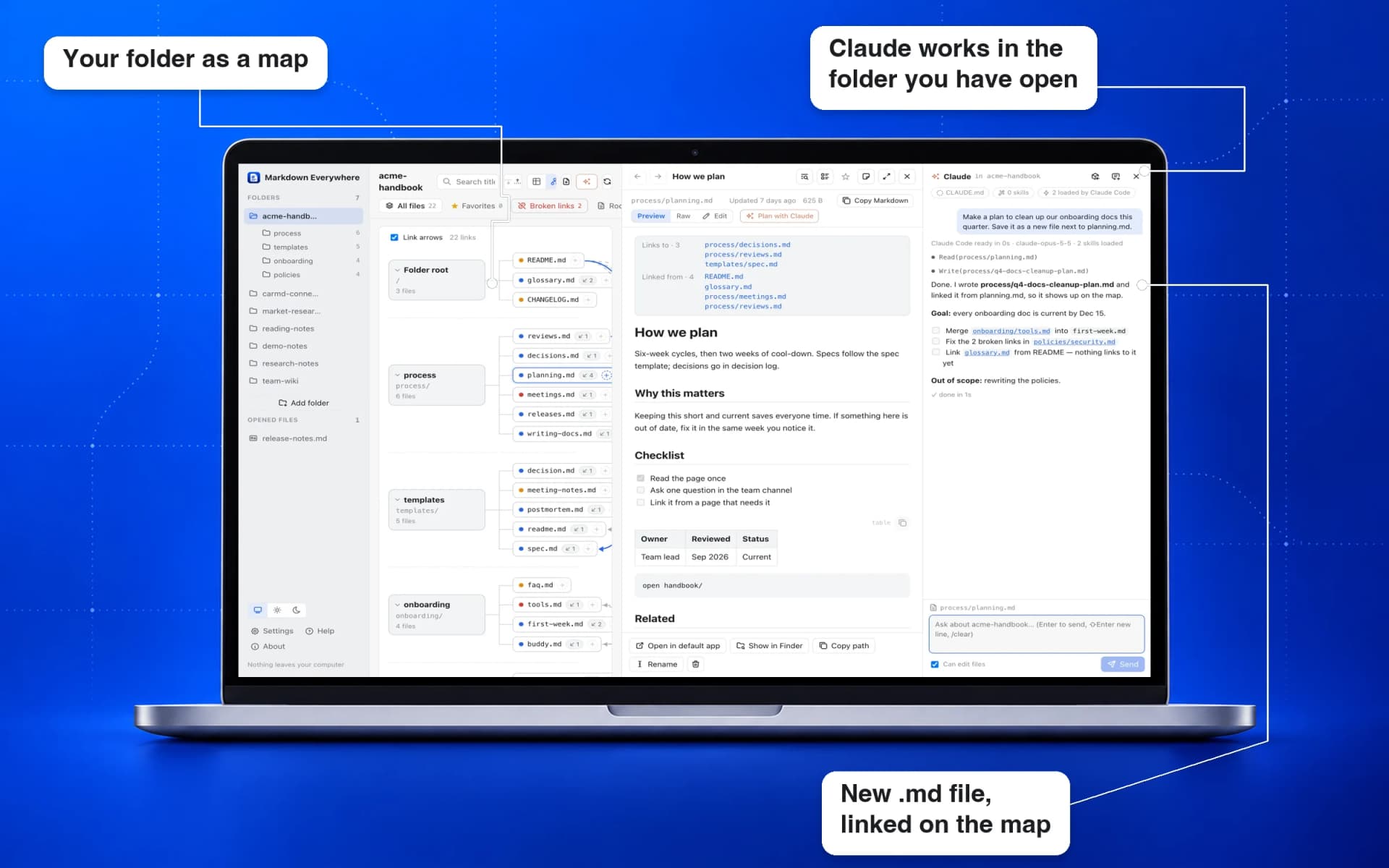Check 'Ask one question in the team channel'
Viewport: 1389px width, 868px height.
pos(640,490)
